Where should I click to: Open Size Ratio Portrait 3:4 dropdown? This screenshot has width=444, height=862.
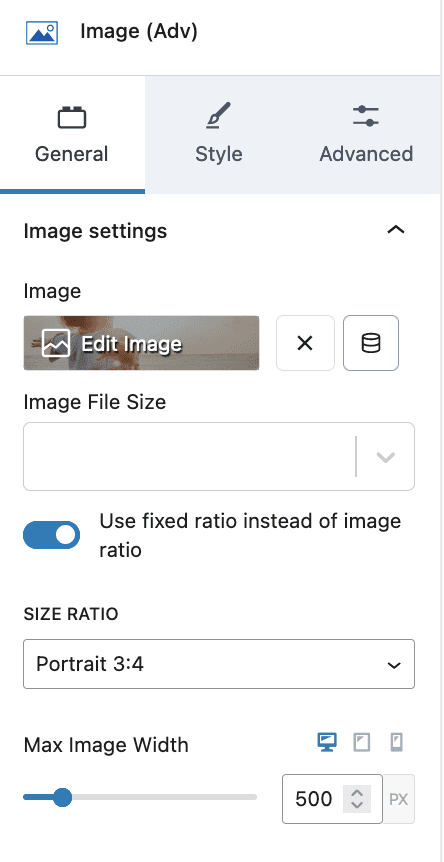(219, 664)
